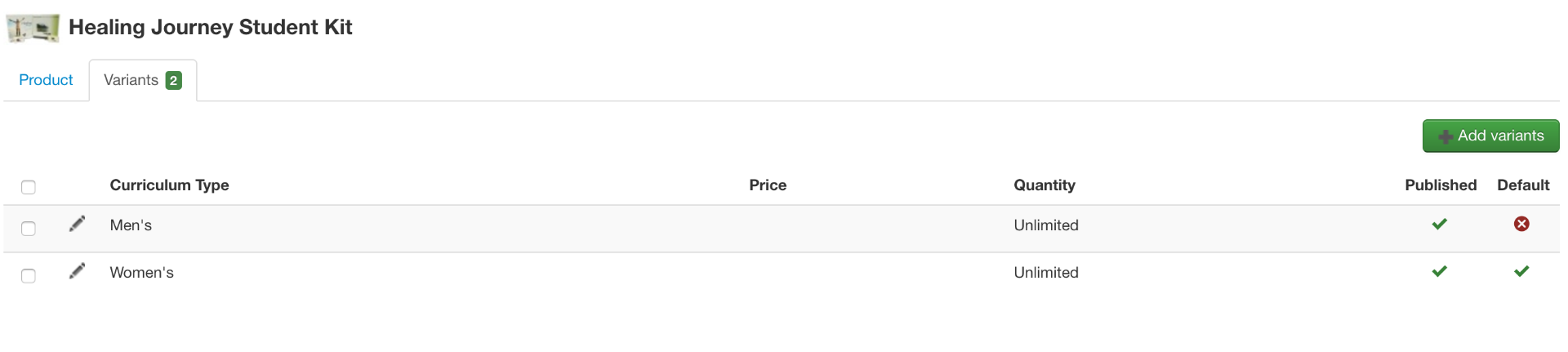Screen dimensions: 1568x352
Task: Click the Published column header
Action: 1440,185
